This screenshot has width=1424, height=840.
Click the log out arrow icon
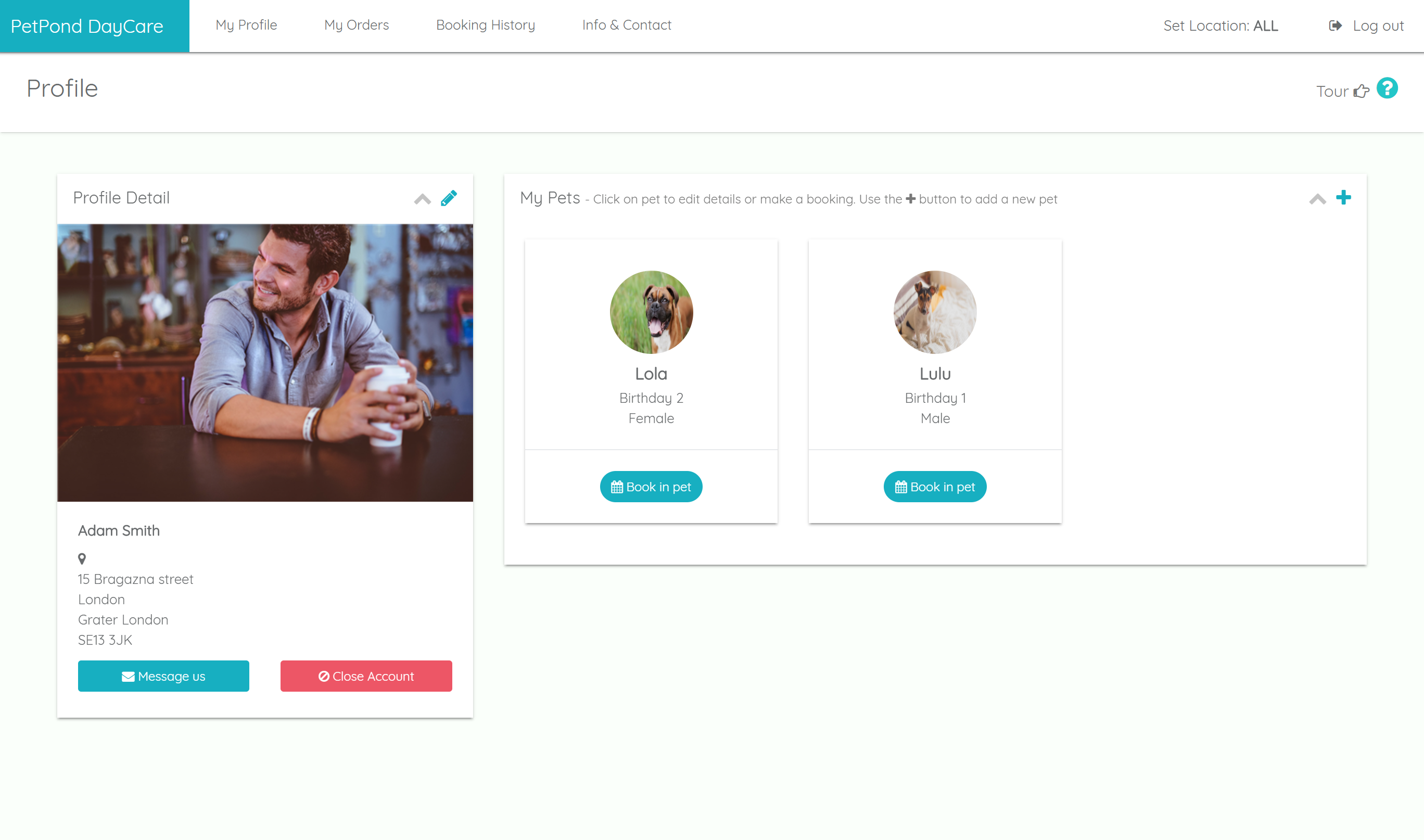tap(1335, 26)
